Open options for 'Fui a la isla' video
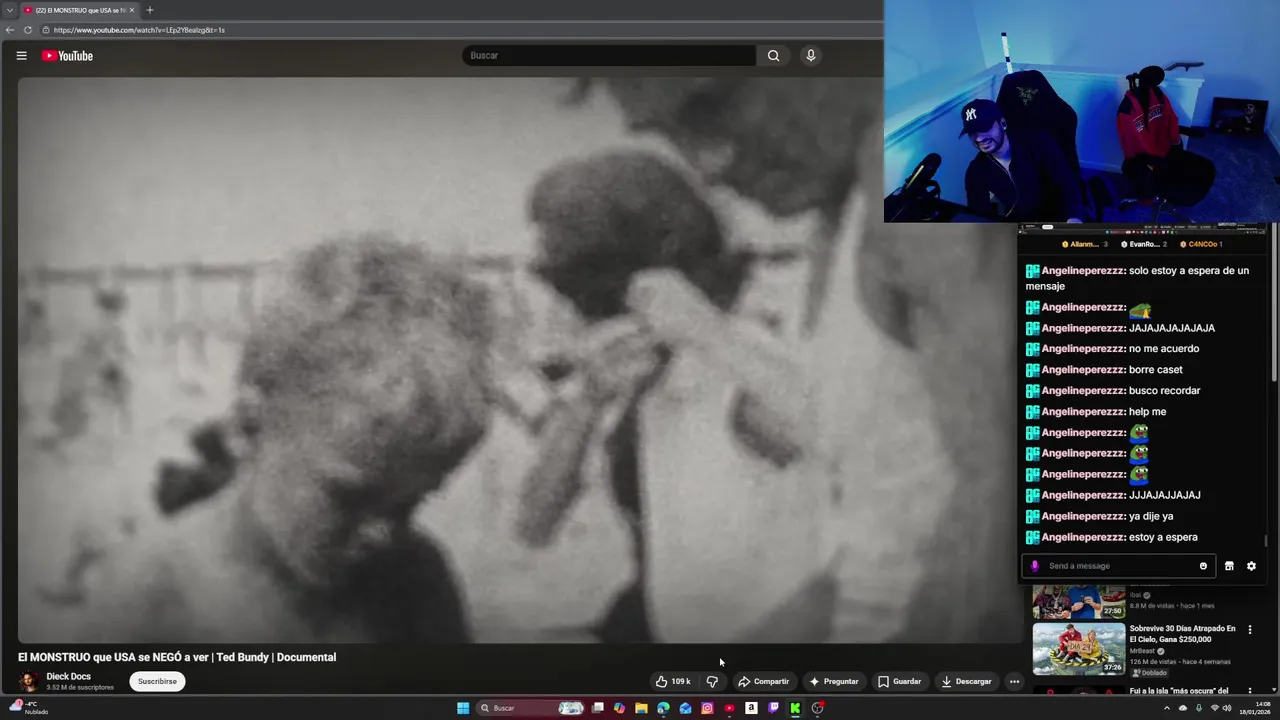Viewport: 1280px width, 720px height. tap(1249, 691)
